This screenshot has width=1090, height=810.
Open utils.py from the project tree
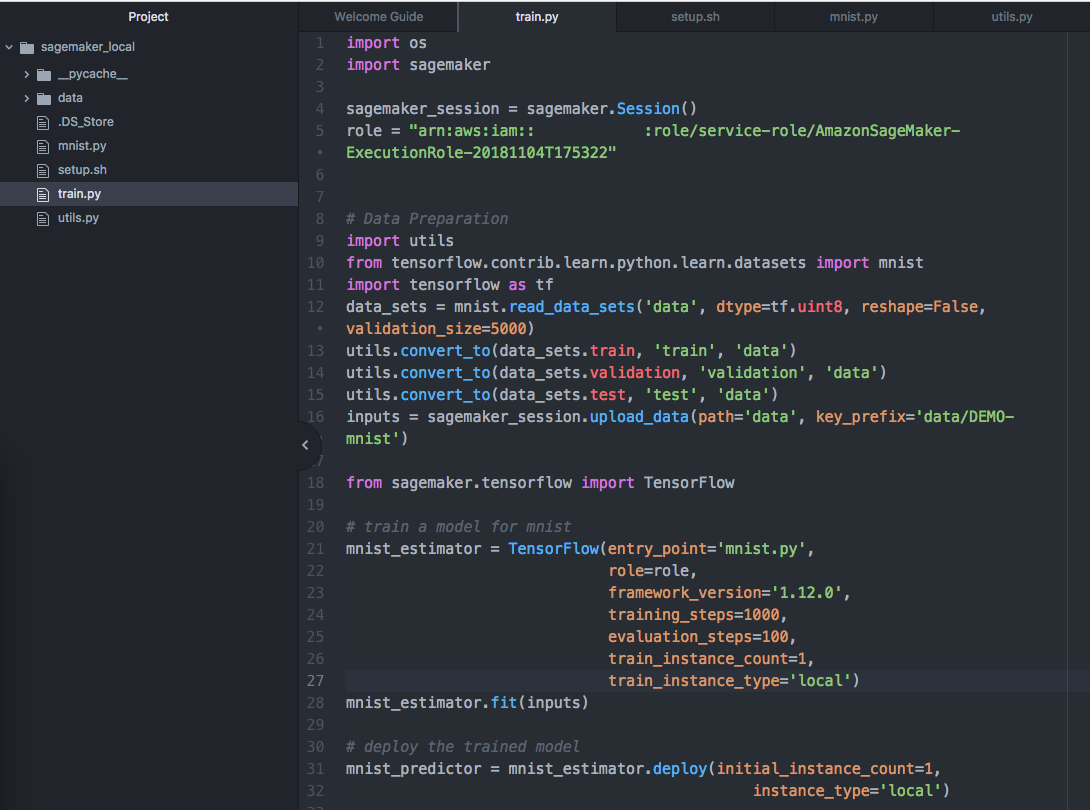[78, 218]
